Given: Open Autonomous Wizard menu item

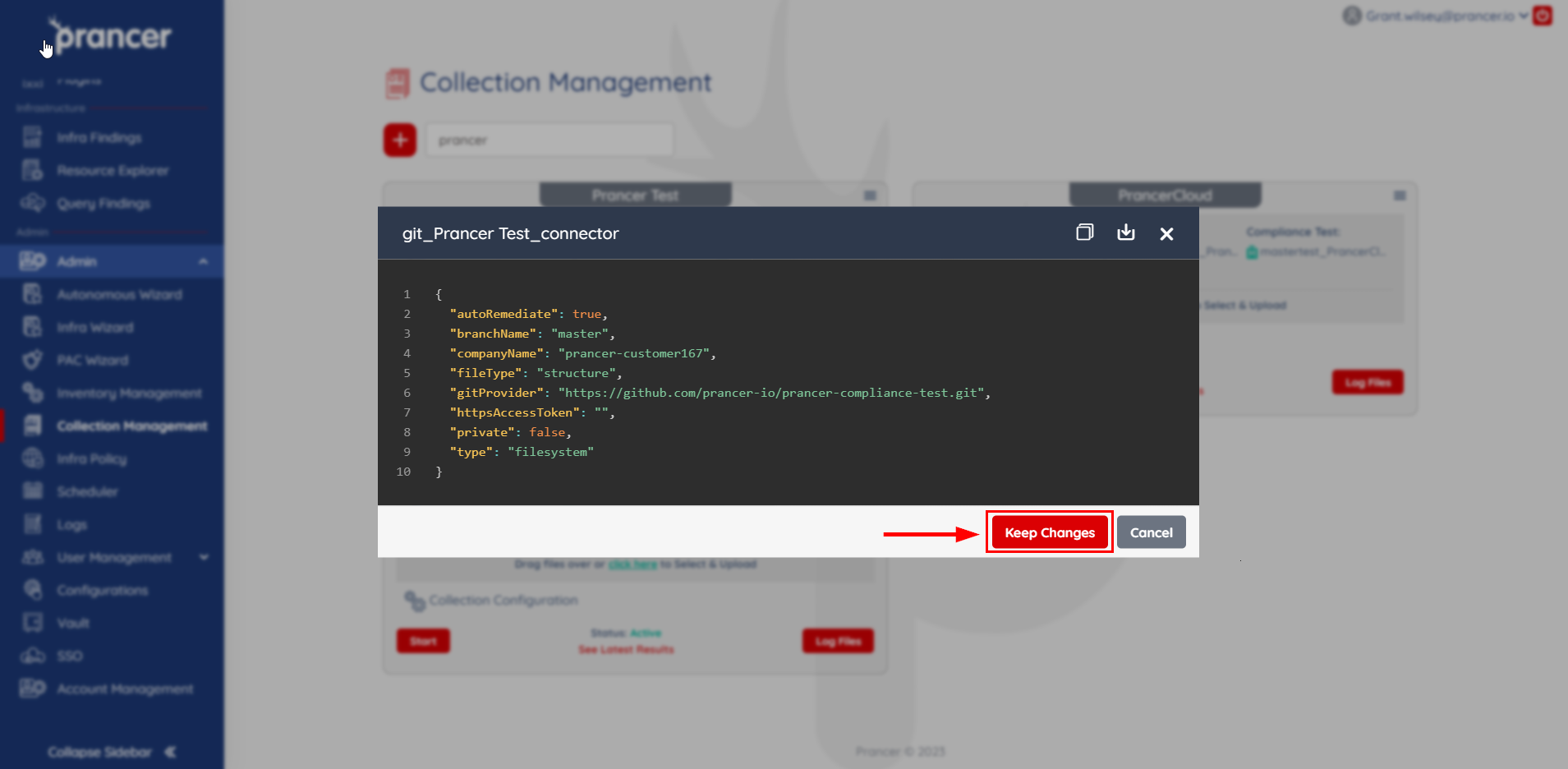Looking at the screenshot, I should coord(119,294).
